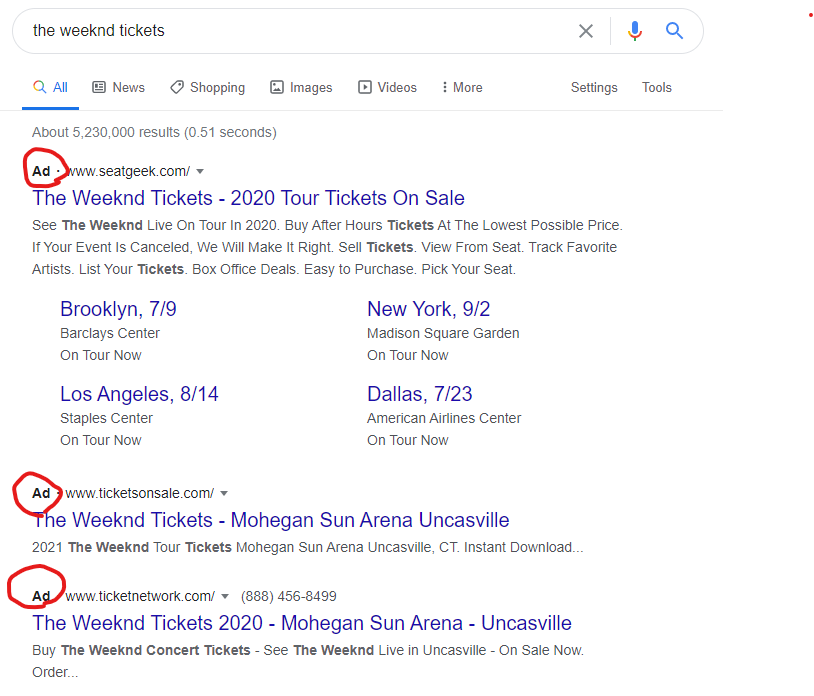The image size is (814, 696).
Task: Open the Settings menu
Action: pos(594,87)
